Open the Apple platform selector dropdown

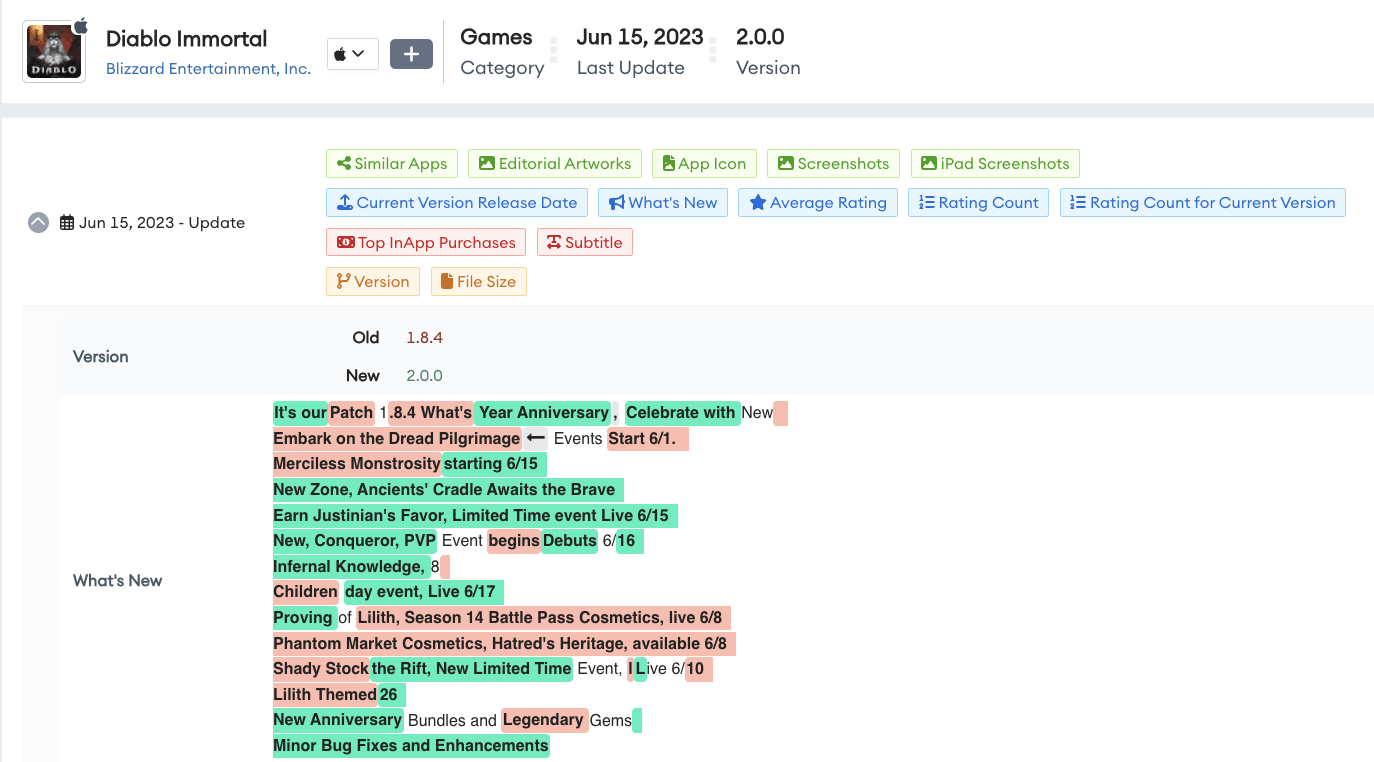coord(352,54)
